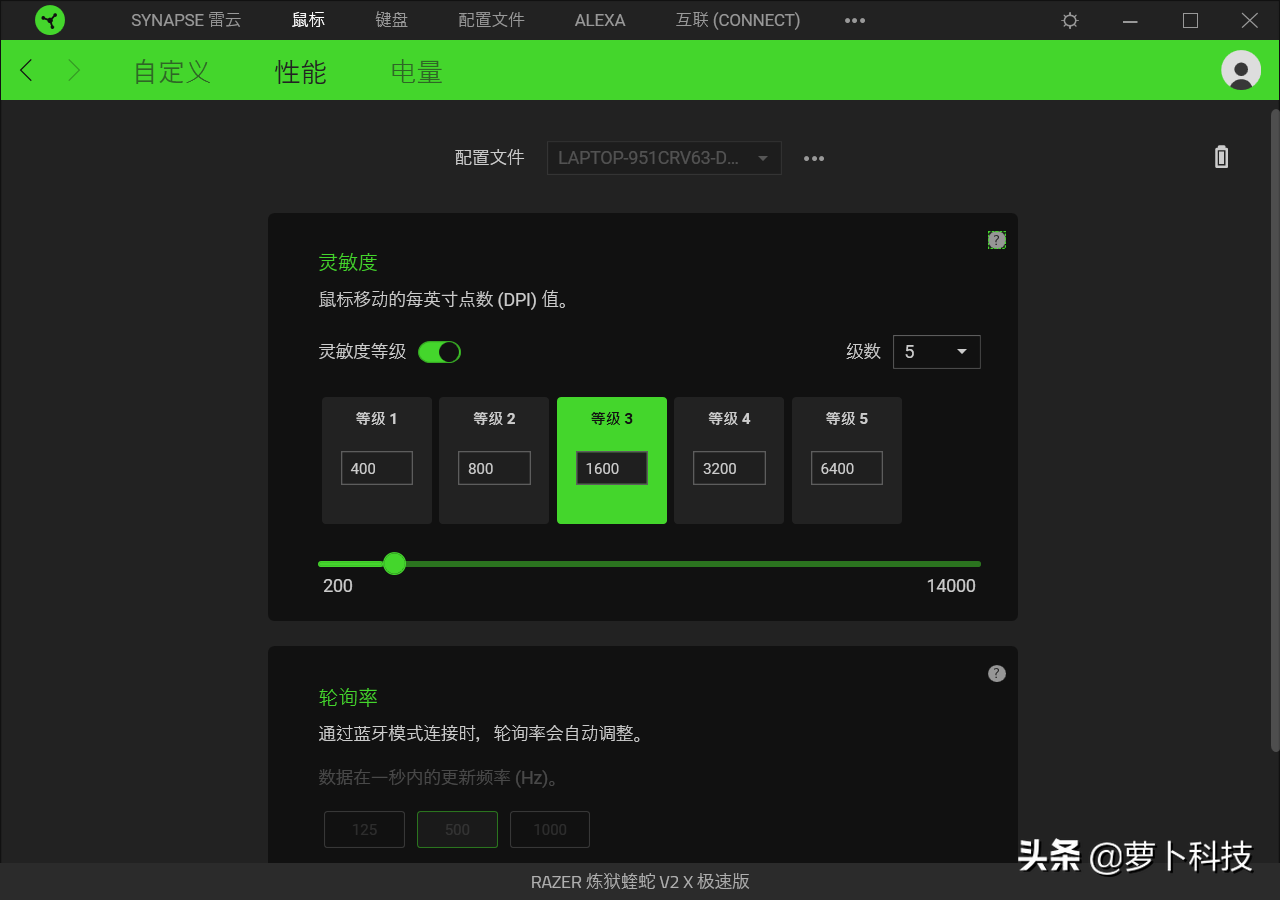
Task: Click the 400 DPI input field
Action: click(x=377, y=468)
